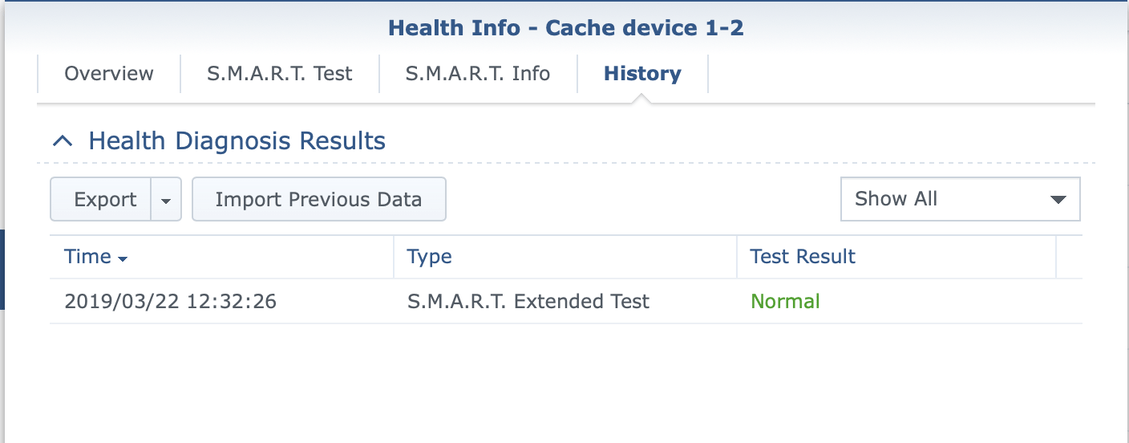Screen dimensions: 1129x443
Task: Click the green Normal test result
Action: [x=785, y=301]
